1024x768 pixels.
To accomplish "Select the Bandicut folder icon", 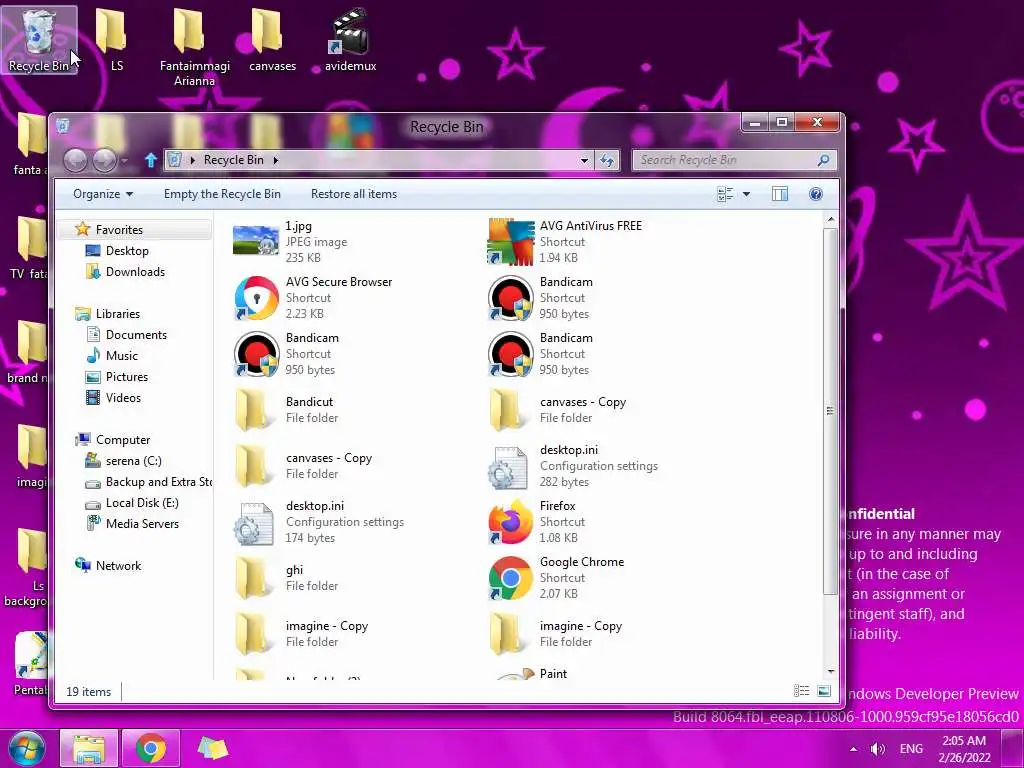I will coord(253,410).
